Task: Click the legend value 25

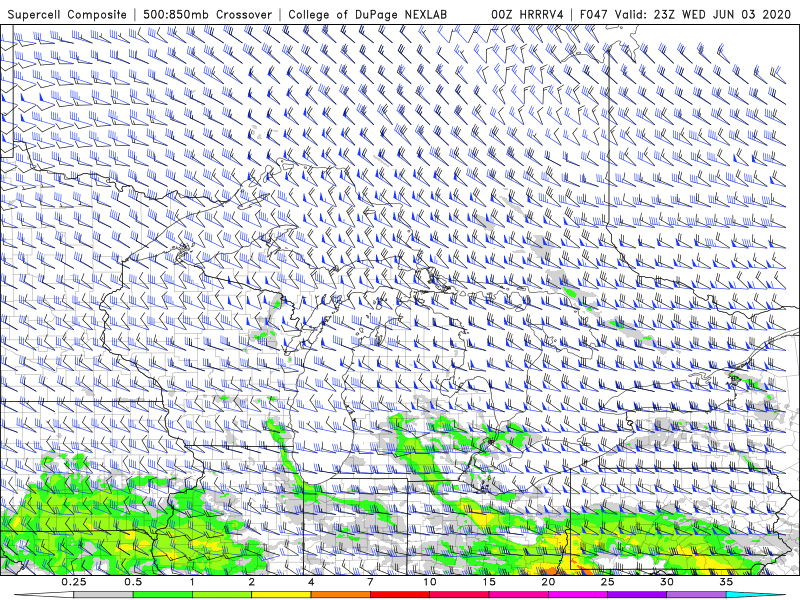Action: [x=608, y=582]
